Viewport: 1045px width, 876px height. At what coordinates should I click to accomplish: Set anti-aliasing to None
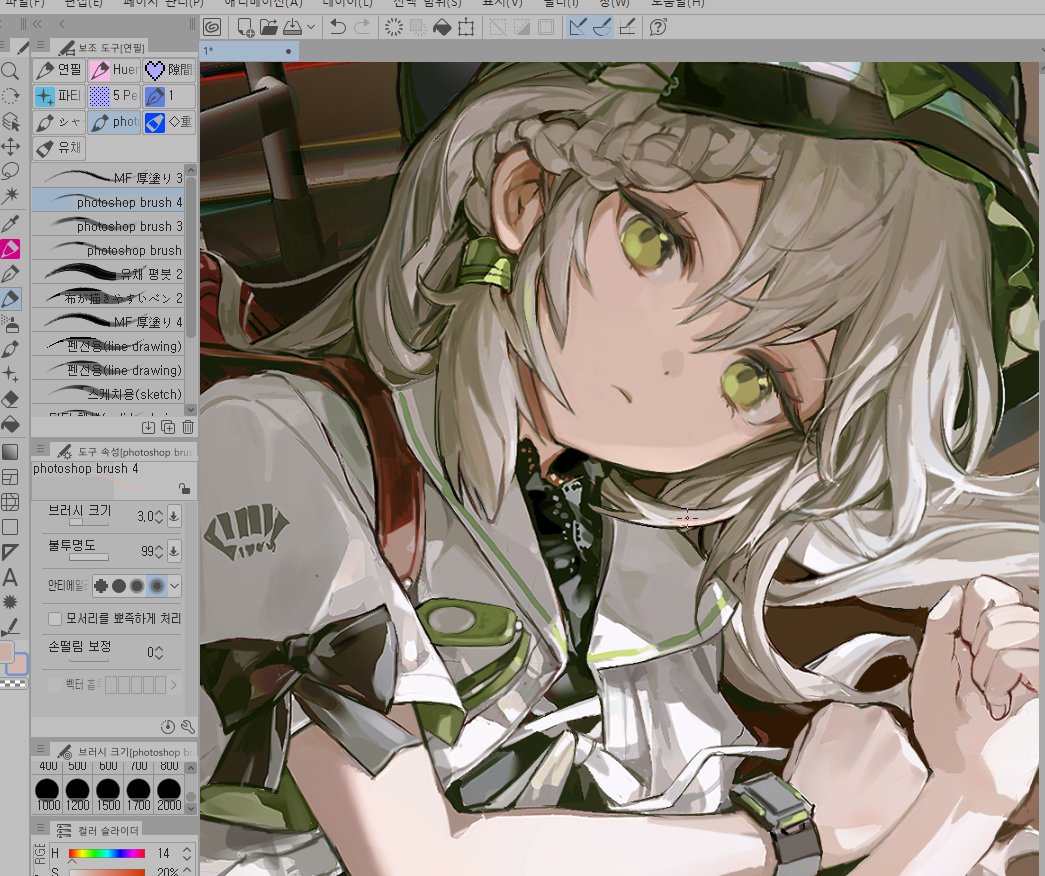(101, 586)
